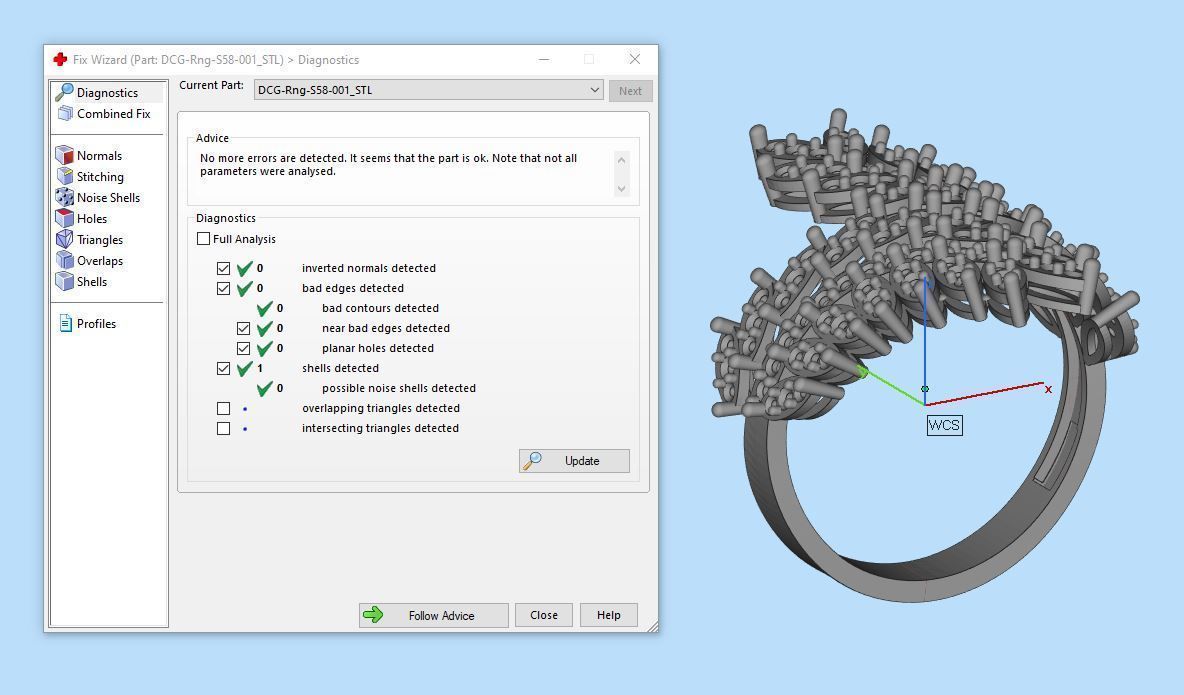1184x695 pixels.
Task: Click 'possible noise shells detected' text
Action: tap(399, 388)
